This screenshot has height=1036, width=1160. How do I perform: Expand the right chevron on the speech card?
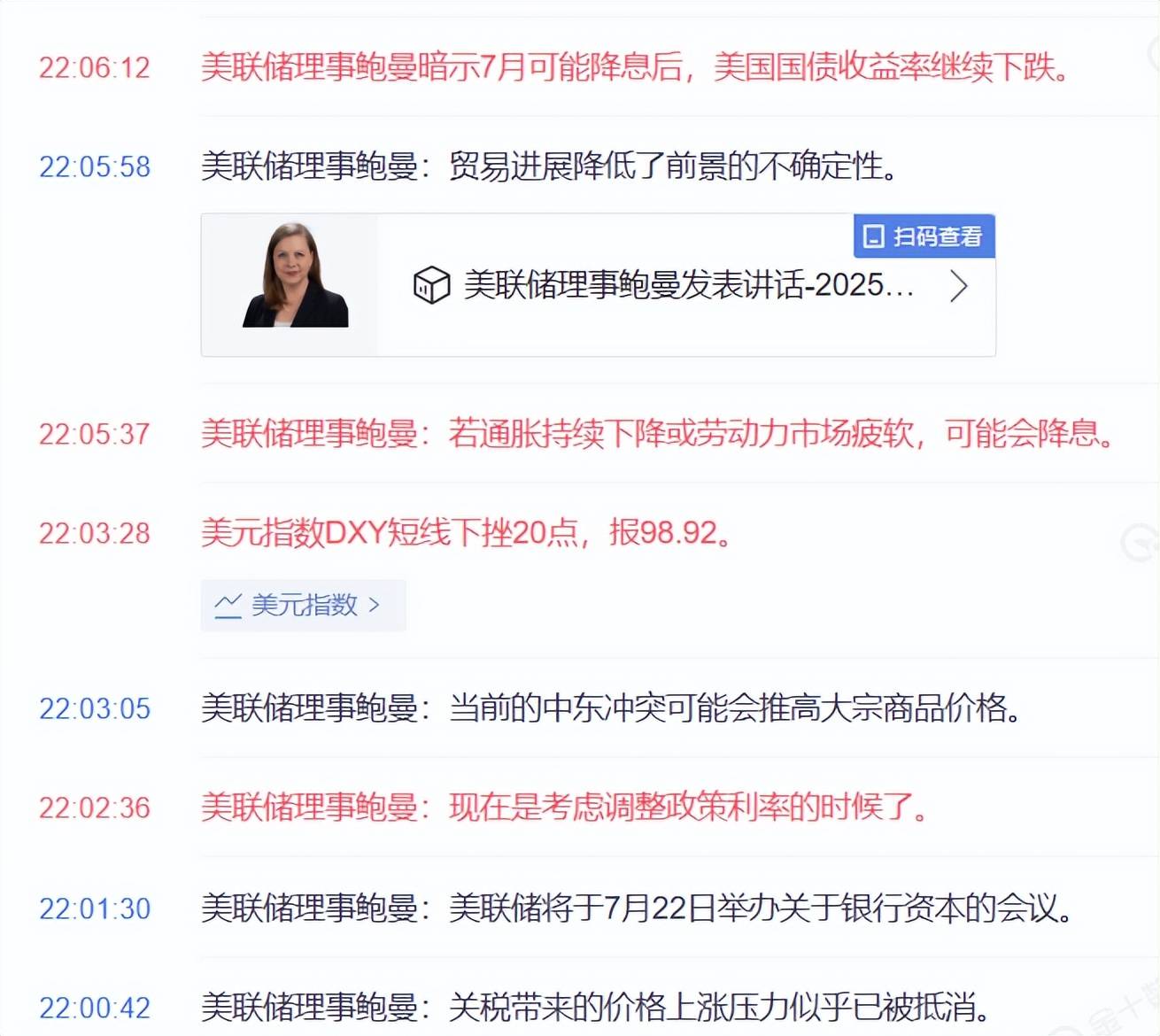tap(958, 286)
